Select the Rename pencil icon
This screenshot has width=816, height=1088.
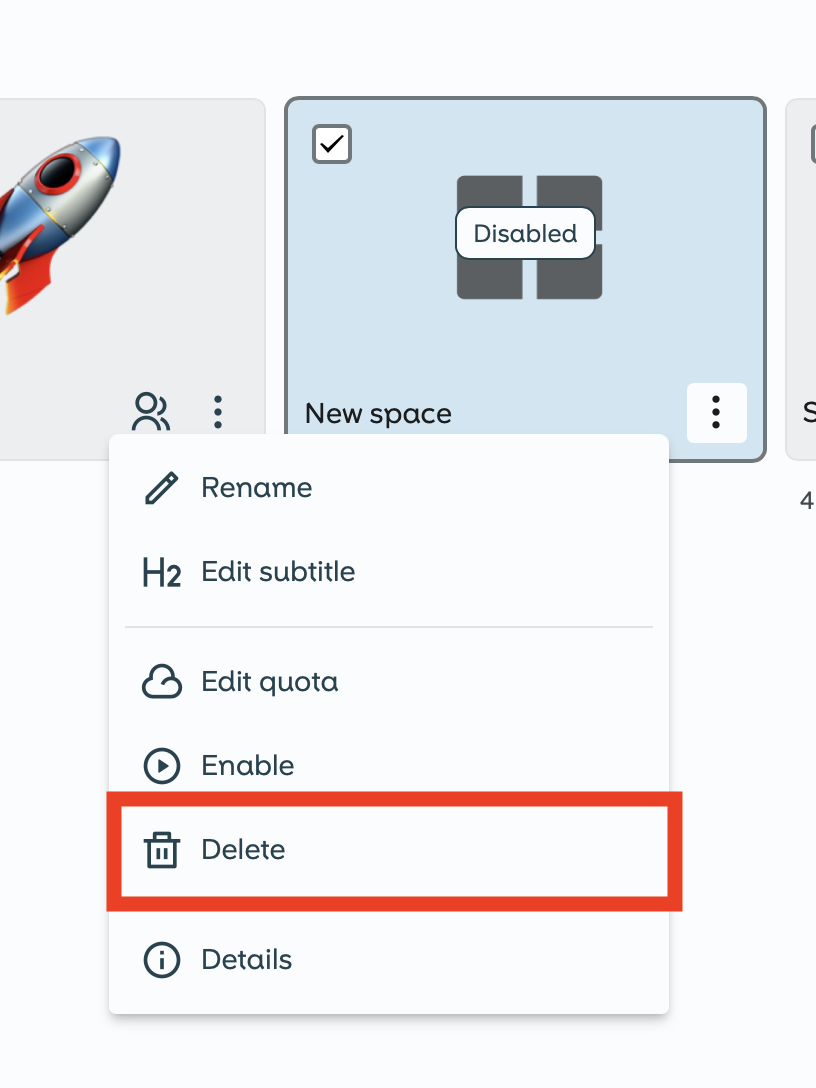[x=160, y=487]
